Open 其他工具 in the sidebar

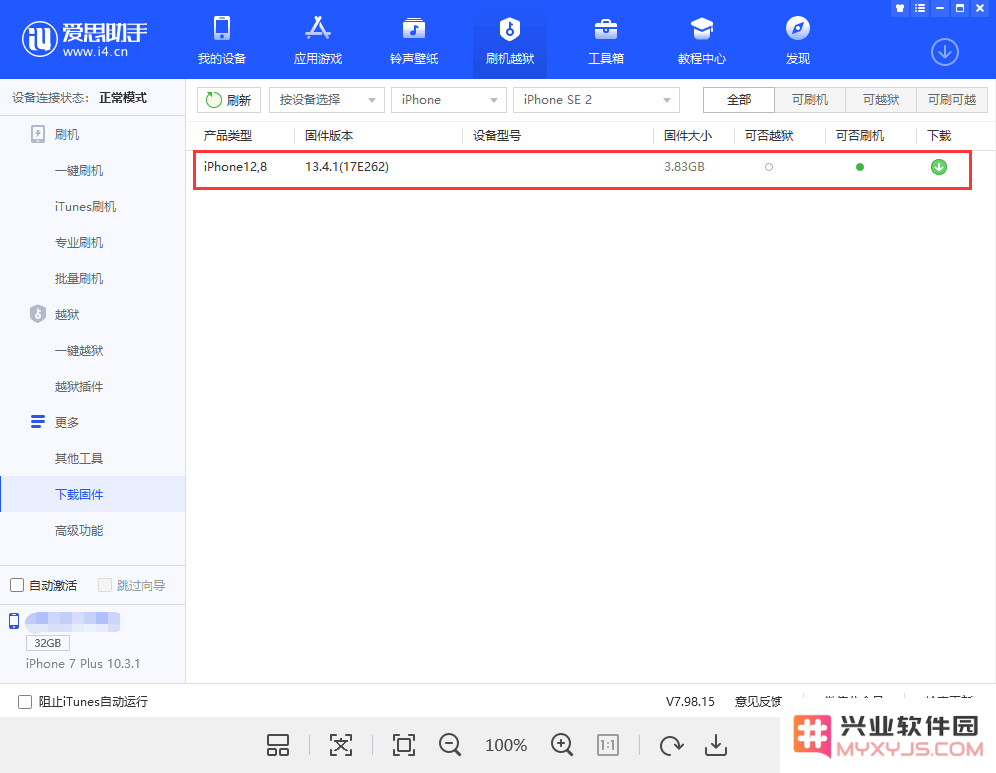[x=79, y=458]
